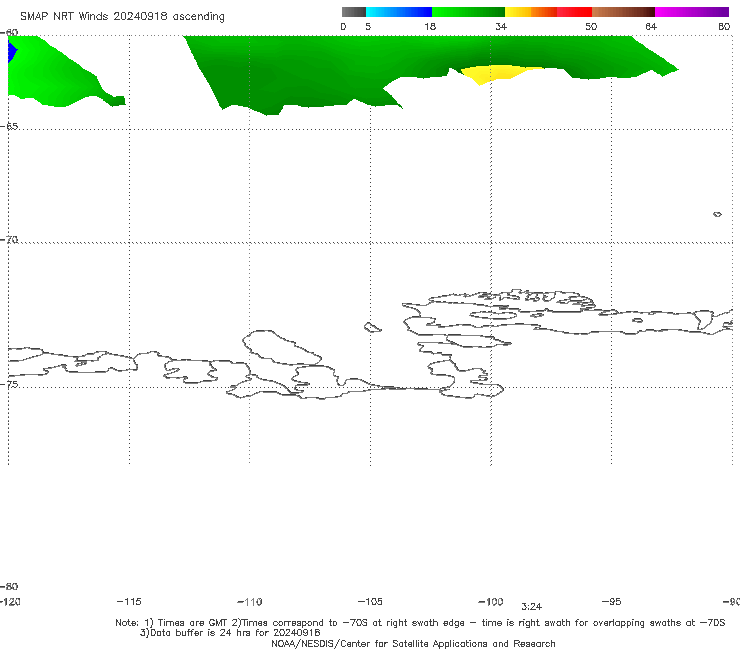Select the red segment of the color bar
Image resolution: width=740 pixels, height=650 pixels.
click(x=574, y=12)
